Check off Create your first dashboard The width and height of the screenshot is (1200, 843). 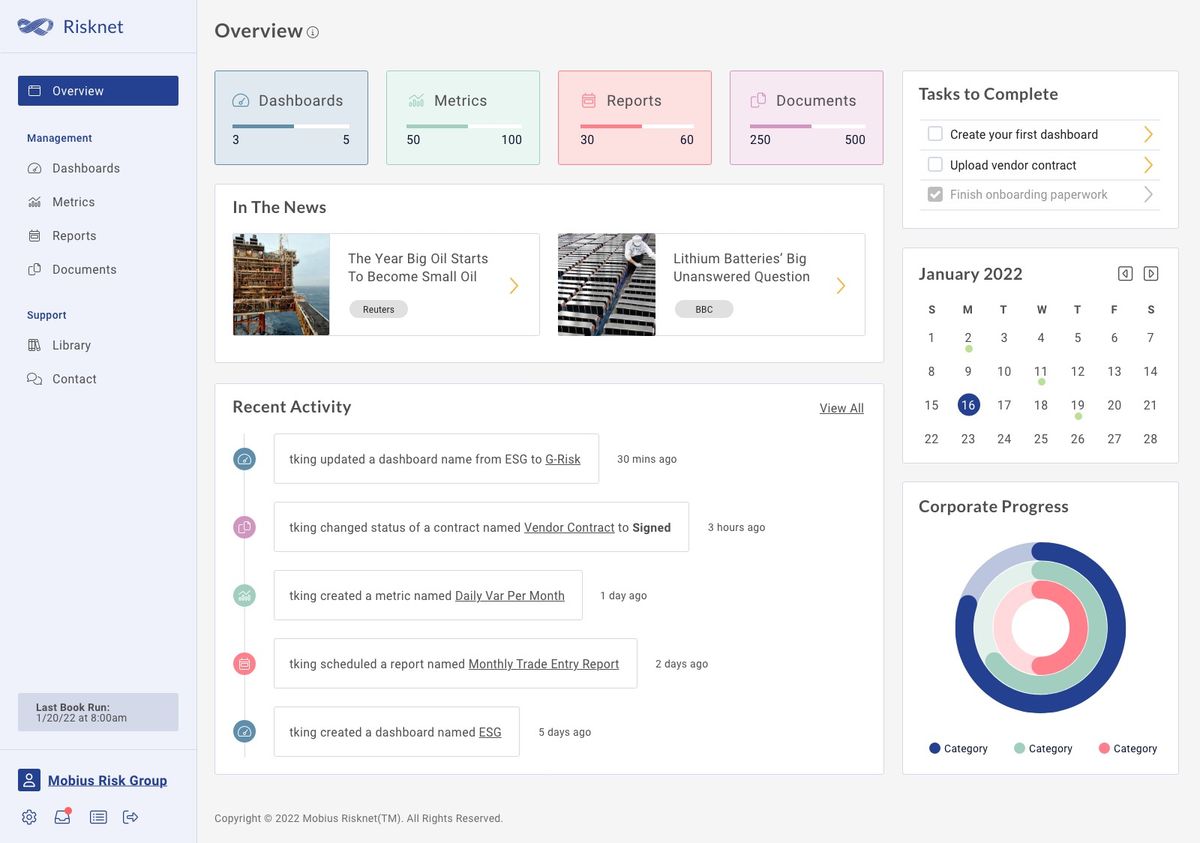935,133
